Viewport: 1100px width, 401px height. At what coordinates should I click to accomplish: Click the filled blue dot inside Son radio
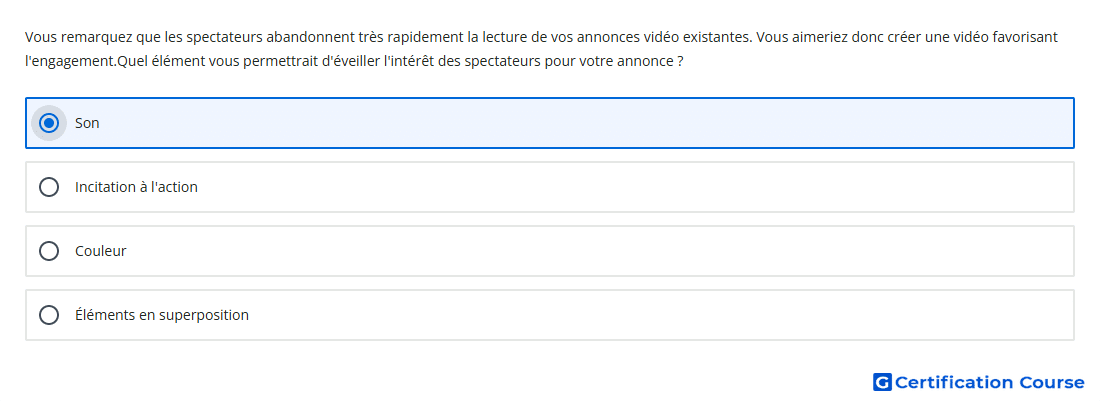pos(48,123)
